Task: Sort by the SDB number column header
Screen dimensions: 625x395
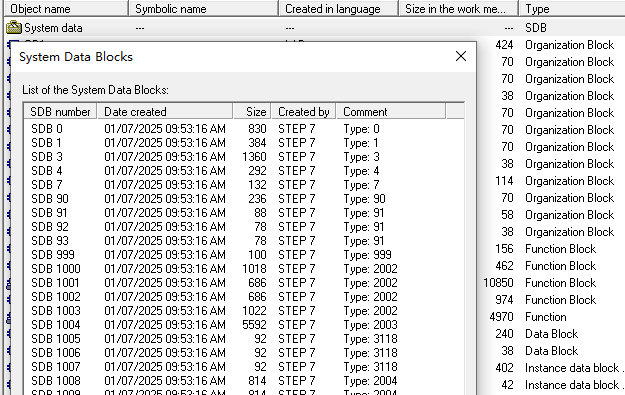Action: coord(60,112)
